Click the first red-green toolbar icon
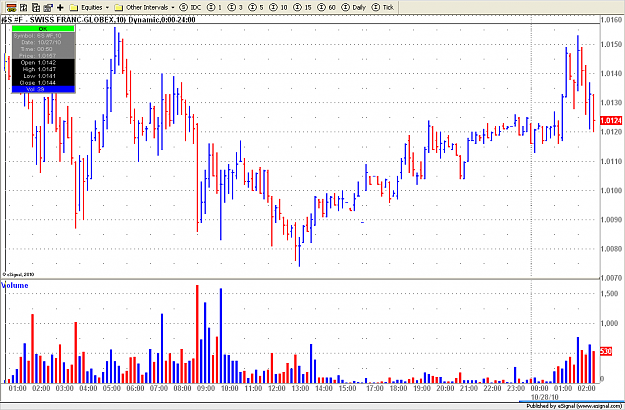This screenshot has width=625, height=410. coord(11,7)
